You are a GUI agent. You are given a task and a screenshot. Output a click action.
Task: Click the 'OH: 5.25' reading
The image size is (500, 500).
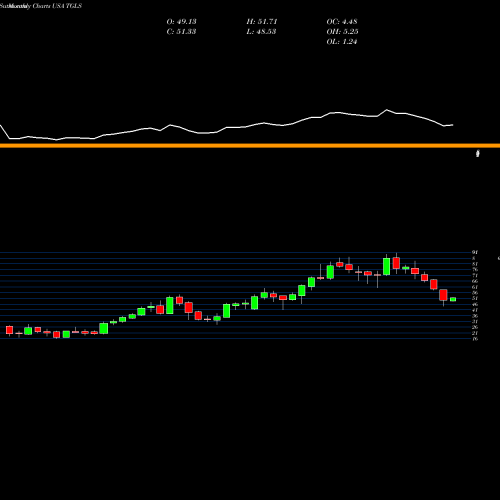tap(342, 32)
